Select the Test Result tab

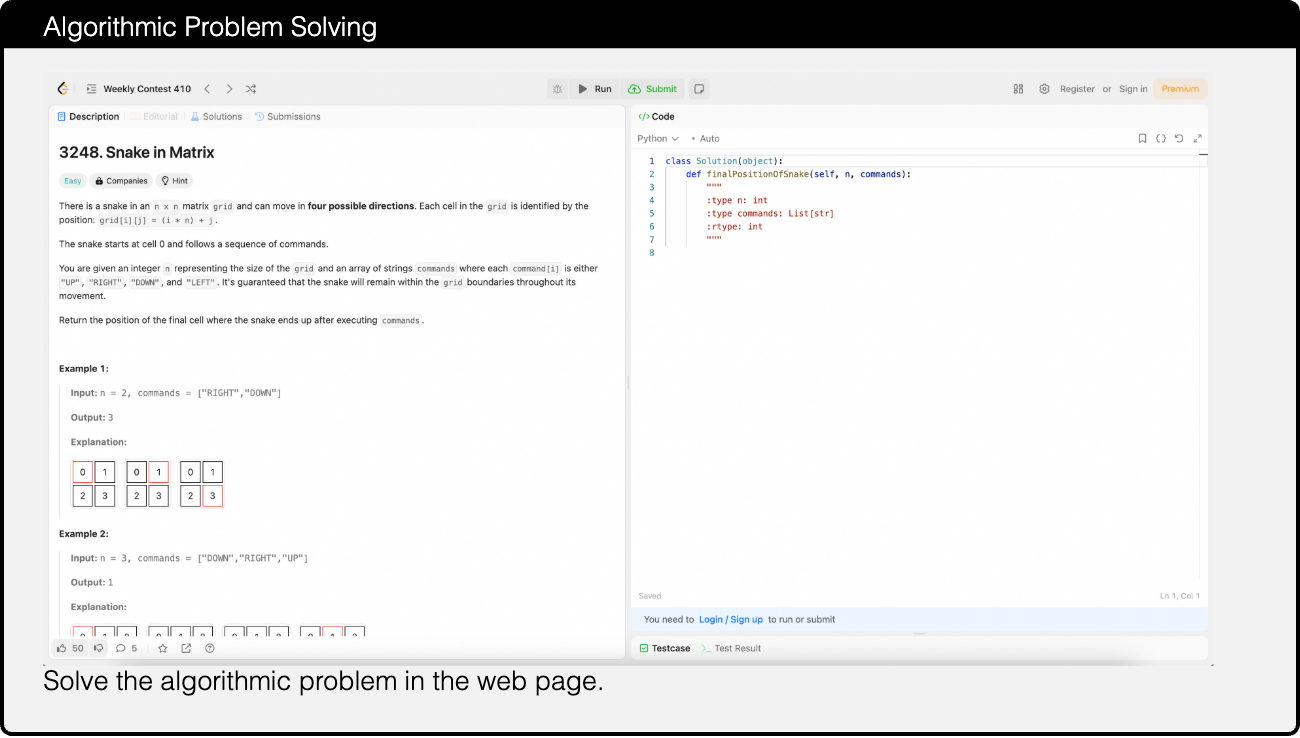tap(731, 649)
